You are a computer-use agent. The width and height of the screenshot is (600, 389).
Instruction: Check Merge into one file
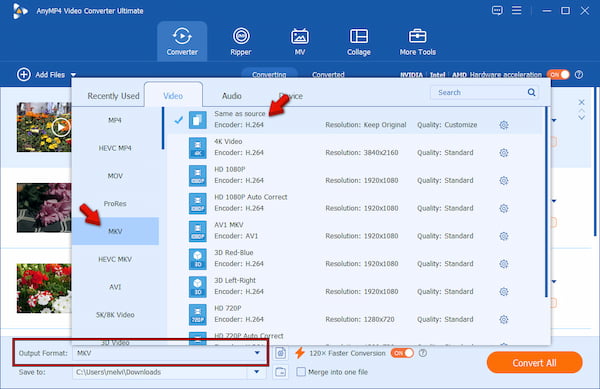(301, 372)
